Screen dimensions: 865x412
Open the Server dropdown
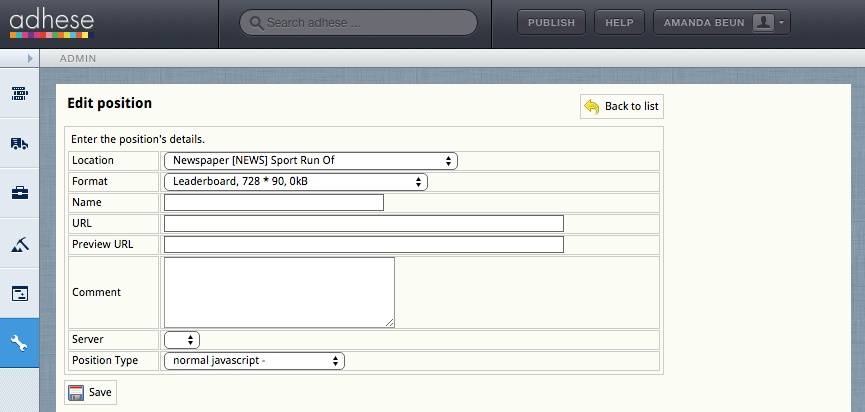point(182,340)
